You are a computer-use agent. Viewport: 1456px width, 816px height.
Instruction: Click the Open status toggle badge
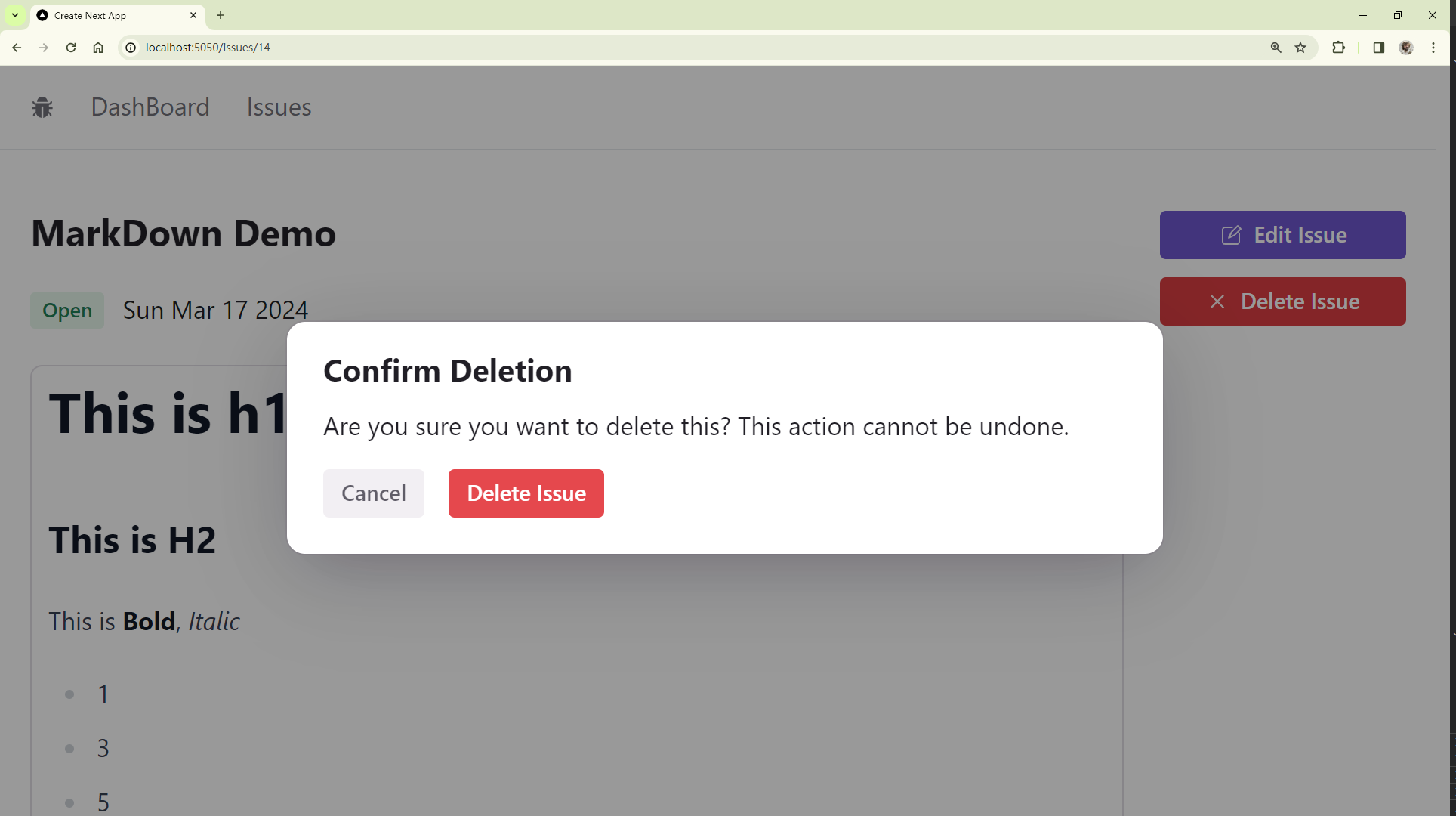tap(66, 310)
